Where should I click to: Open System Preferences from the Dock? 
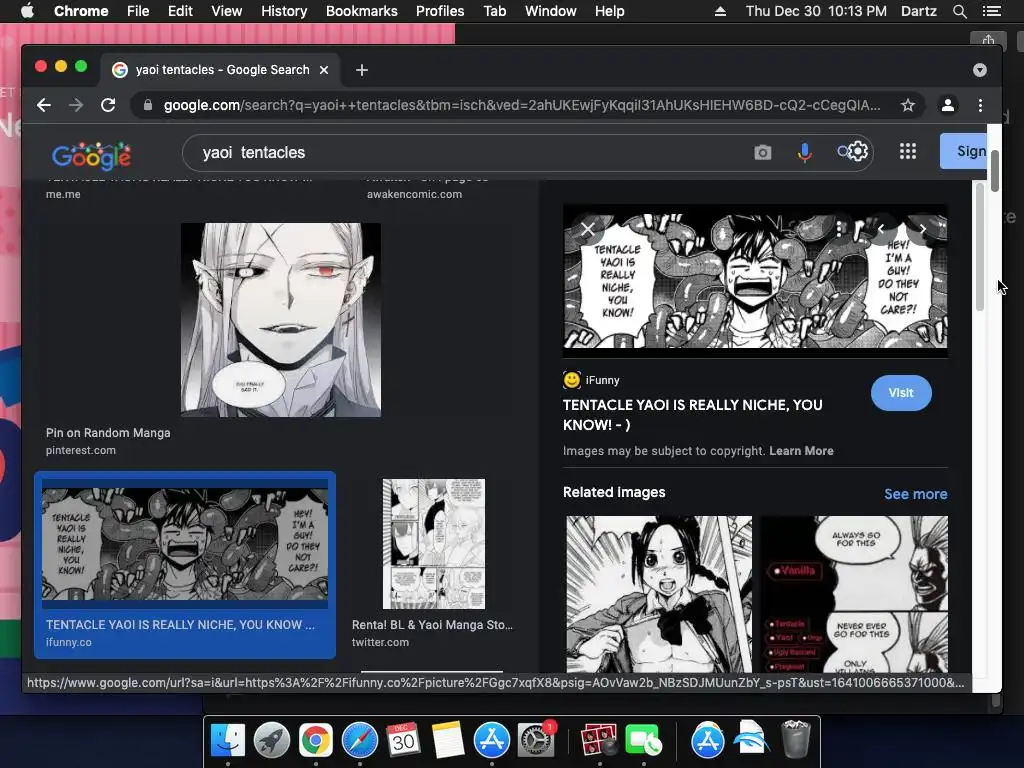point(536,740)
